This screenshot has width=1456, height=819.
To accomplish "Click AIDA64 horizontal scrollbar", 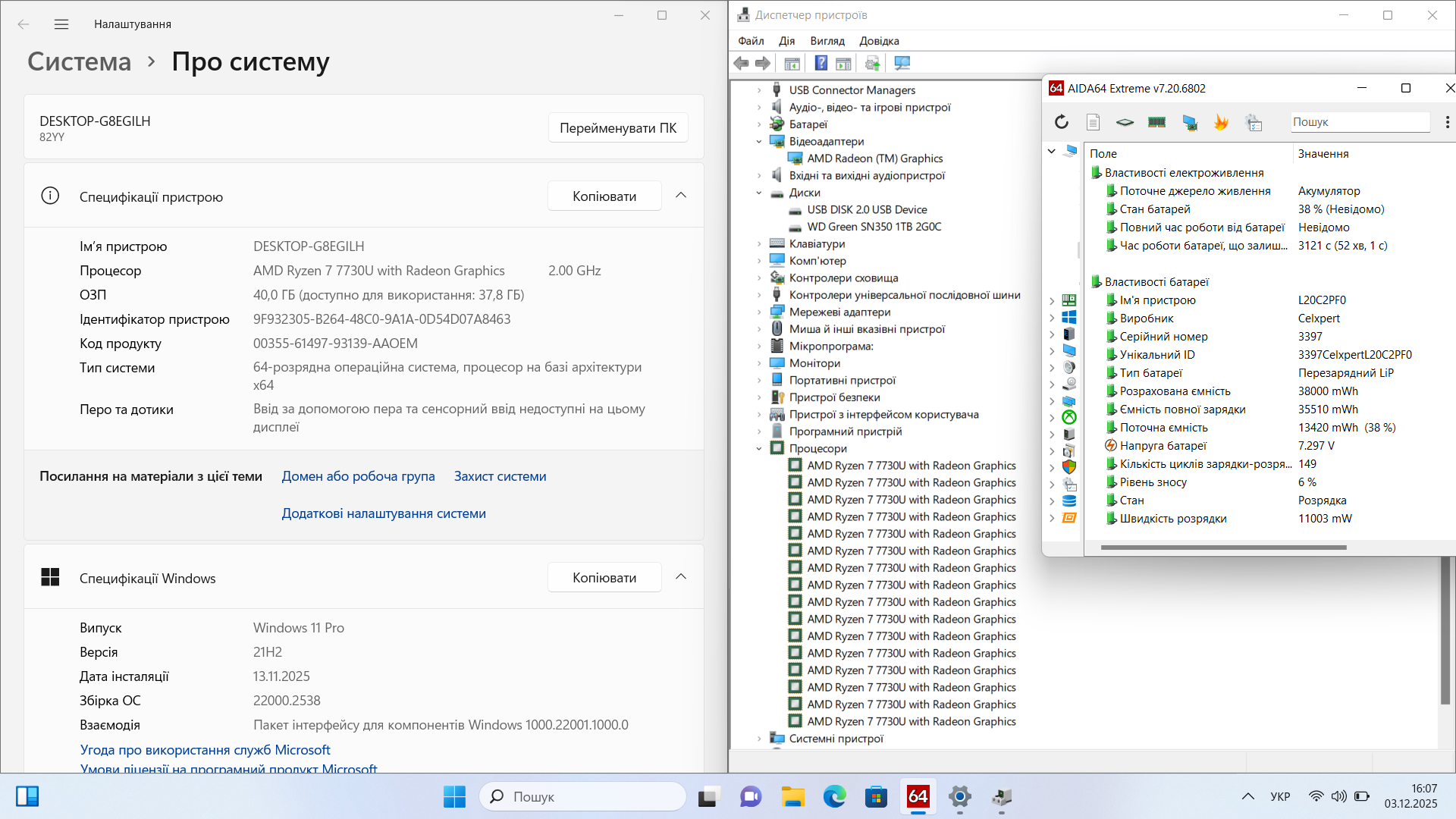I will pyautogui.click(x=1223, y=548).
